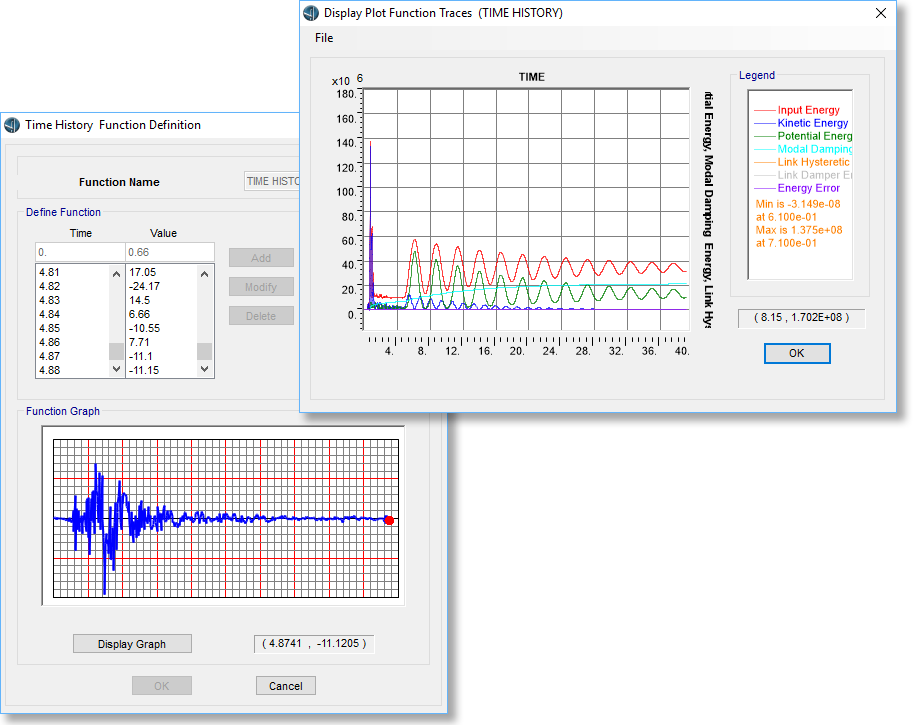Image resolution: width=913 pixels, height=725 pixels.
Task: Select the Energy Error legend entry
Action: [x=808, y=188]
